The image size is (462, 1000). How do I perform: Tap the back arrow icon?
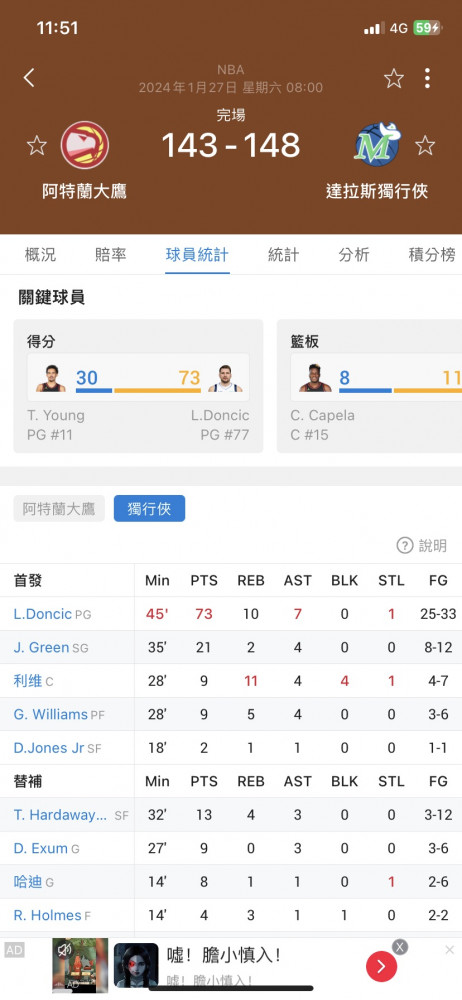click(29, 78)
